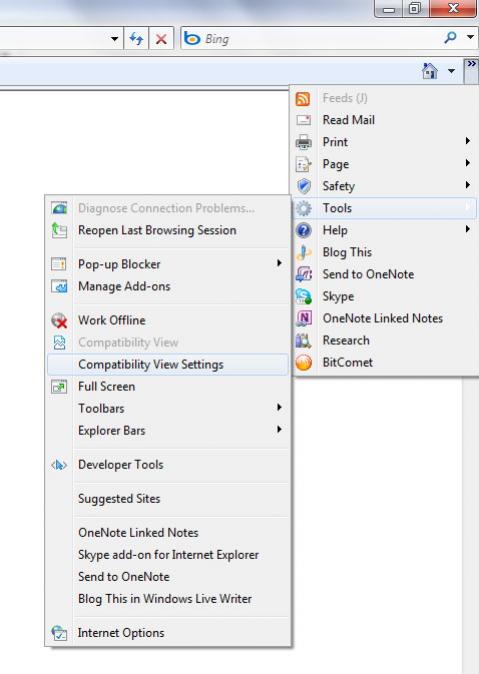Click the Skype icon in the menu
This screenshot has width=479, height=674.
[x=304, y=296]
